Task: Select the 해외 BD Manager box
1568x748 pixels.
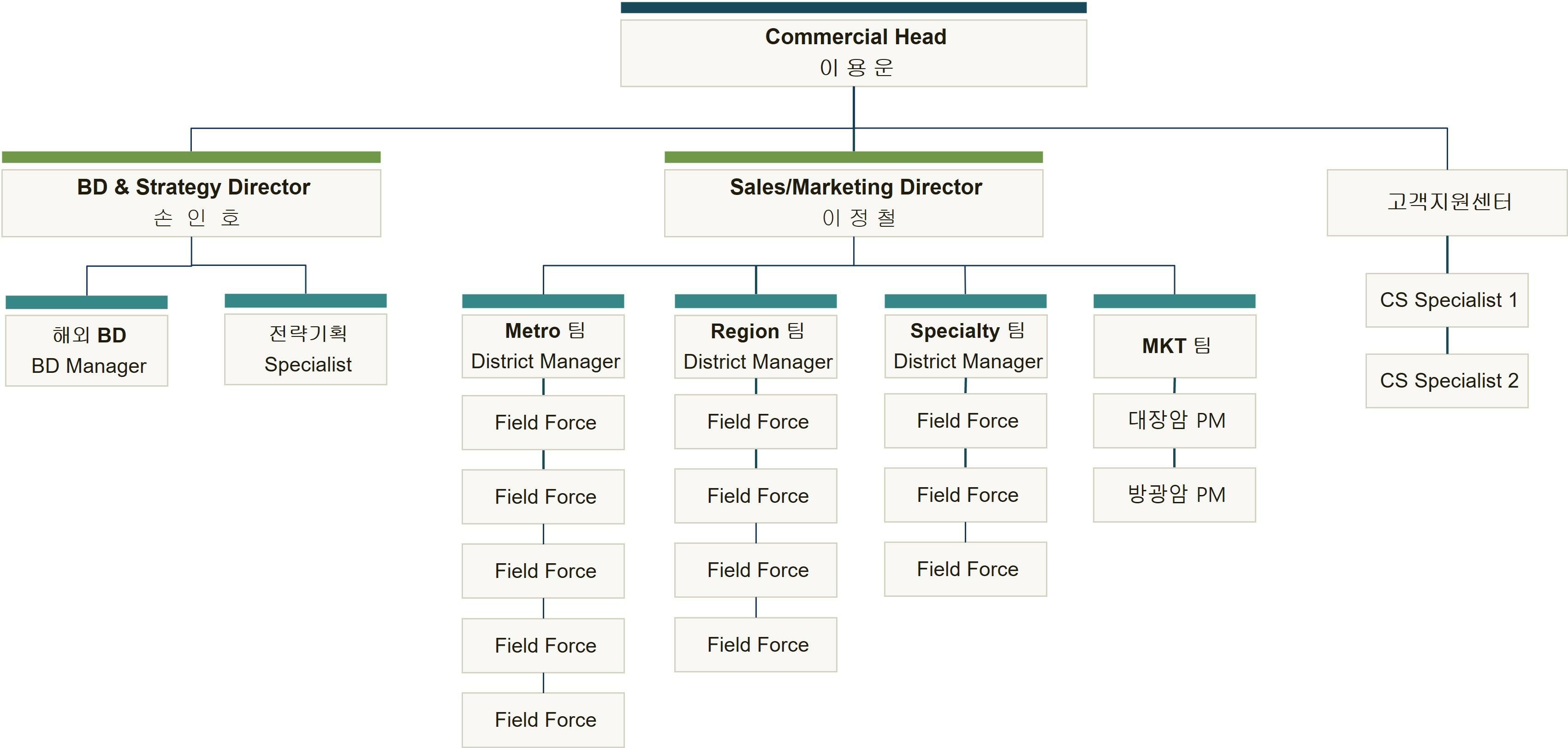Action: click(x=86, y=350)
